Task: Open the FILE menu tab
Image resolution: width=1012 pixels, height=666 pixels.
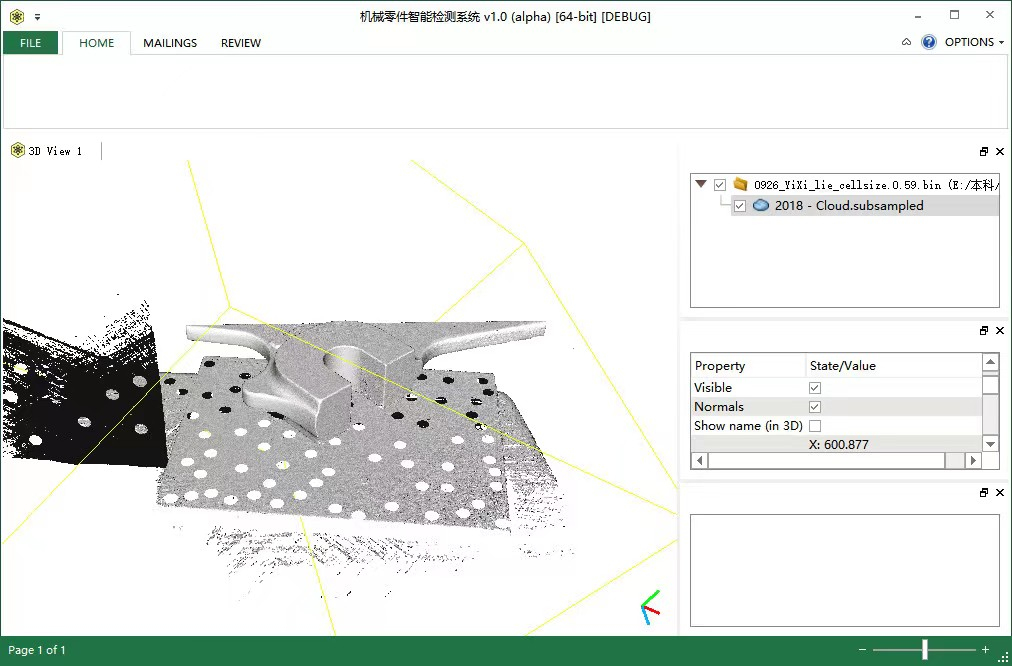Action: 30,43
